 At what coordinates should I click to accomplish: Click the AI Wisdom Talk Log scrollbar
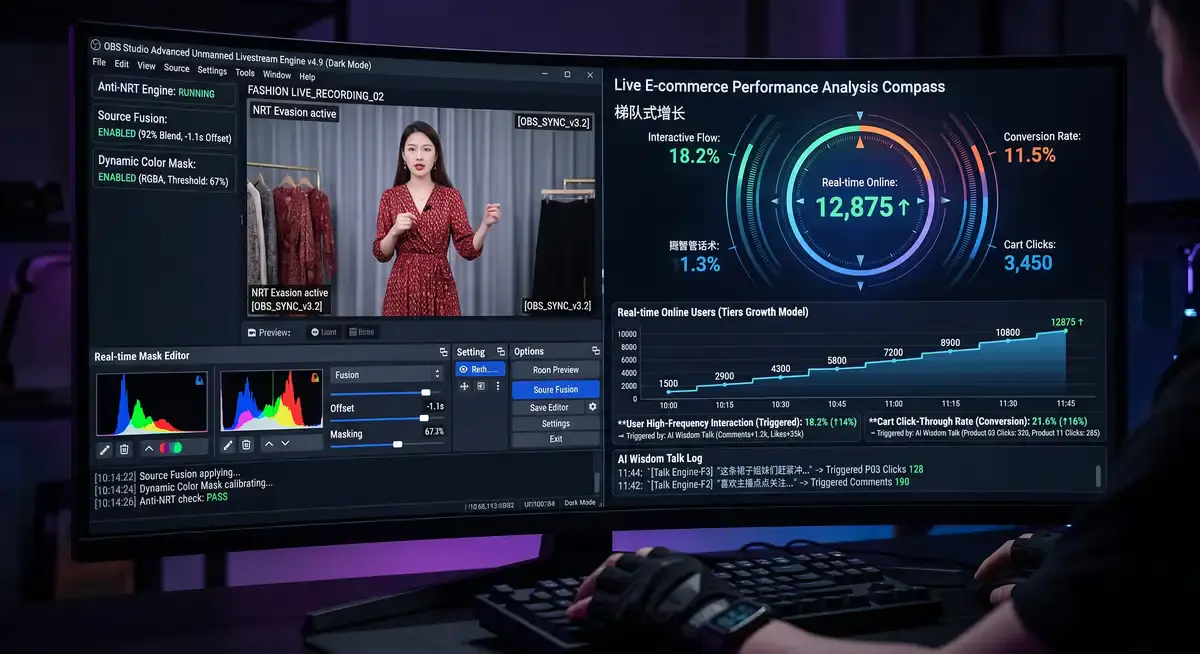click(1097, 477)
